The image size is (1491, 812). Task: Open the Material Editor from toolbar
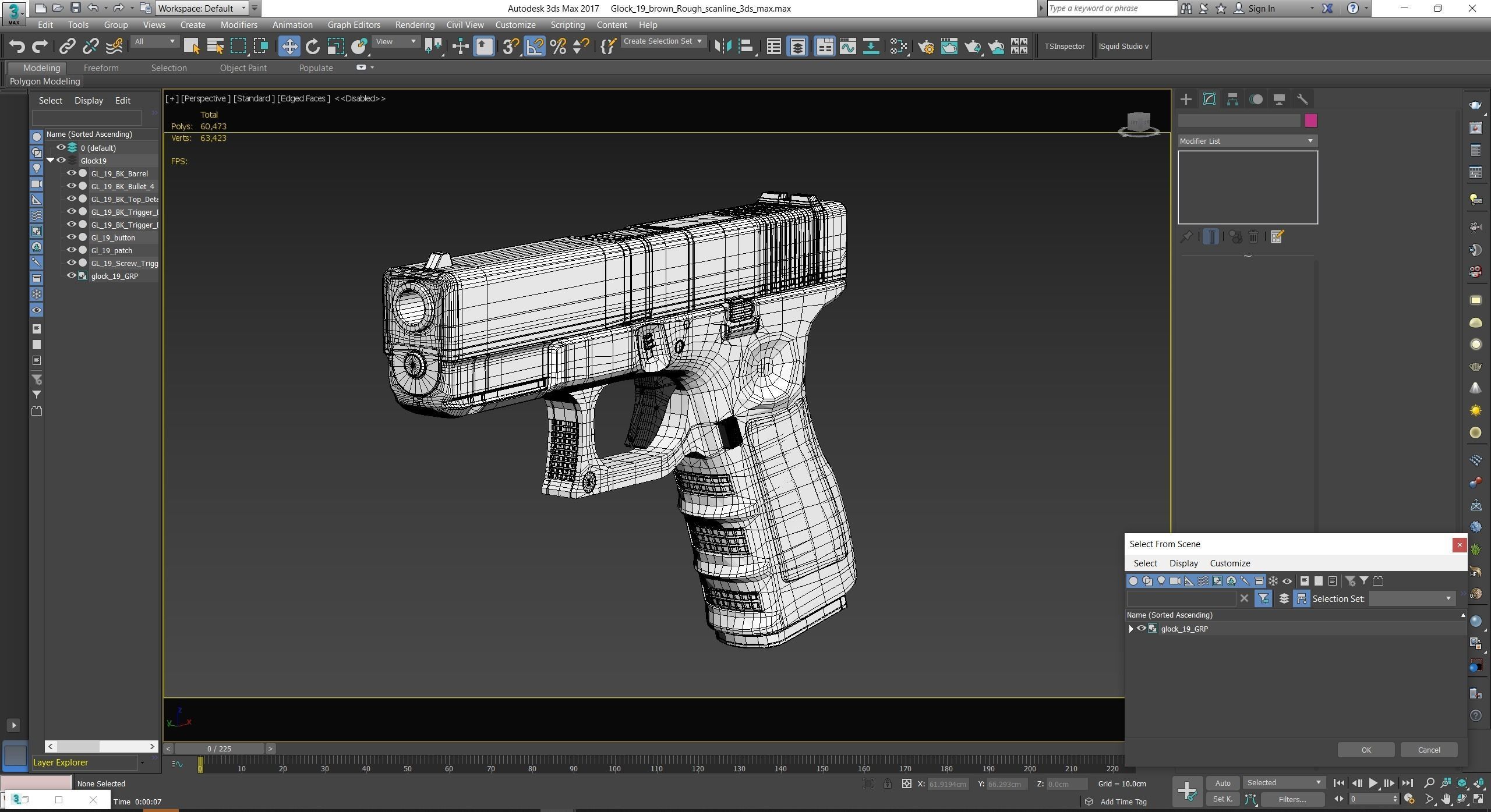pos(898,47)
